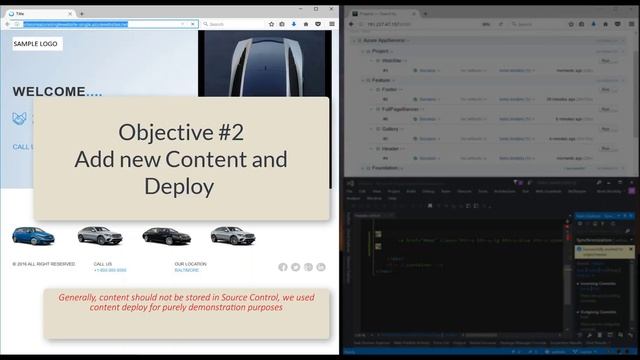Open the Edit menu in Visual Studio
Image resolution: width=640 pixels, height=360 pixels.
362,191
